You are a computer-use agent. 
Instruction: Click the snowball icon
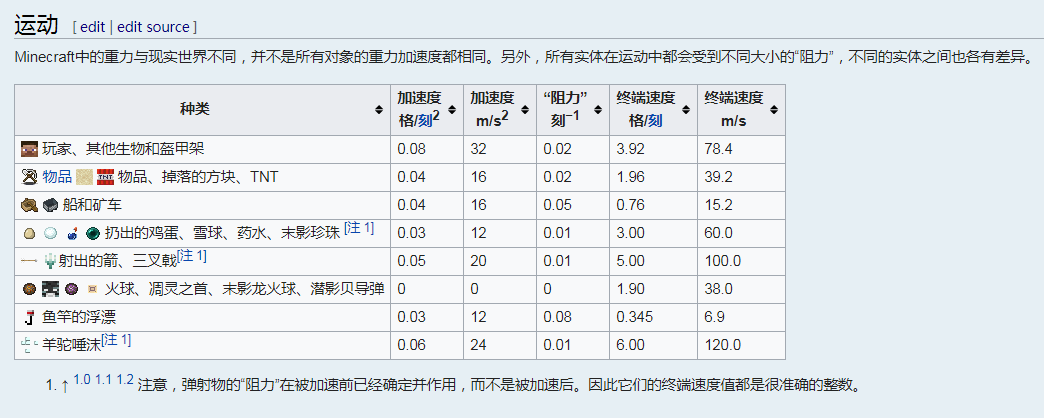coord(50,233)
